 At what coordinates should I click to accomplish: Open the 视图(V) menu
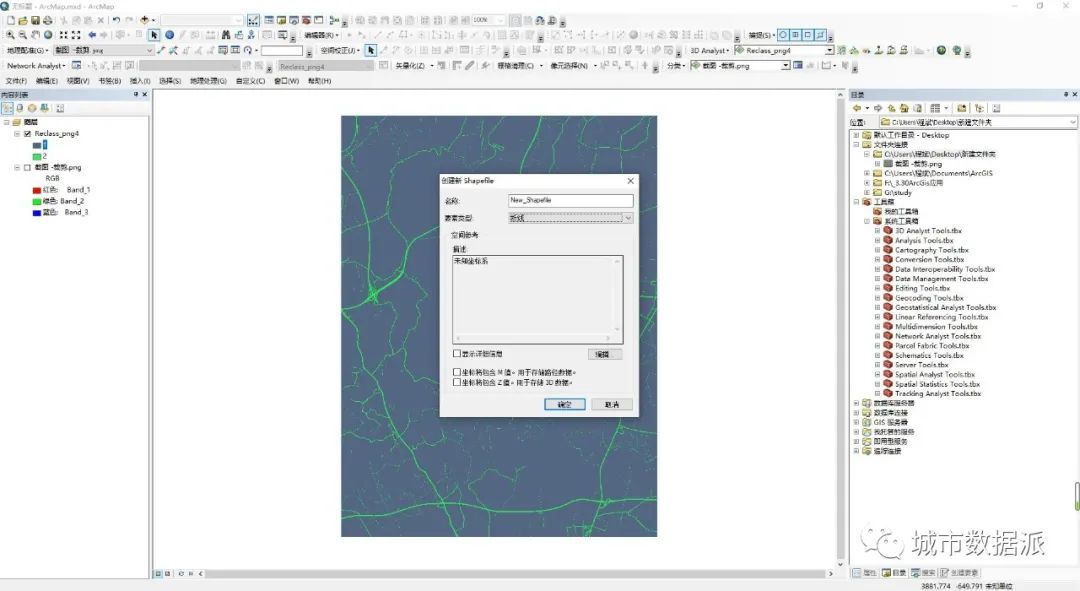coord(78,81)
